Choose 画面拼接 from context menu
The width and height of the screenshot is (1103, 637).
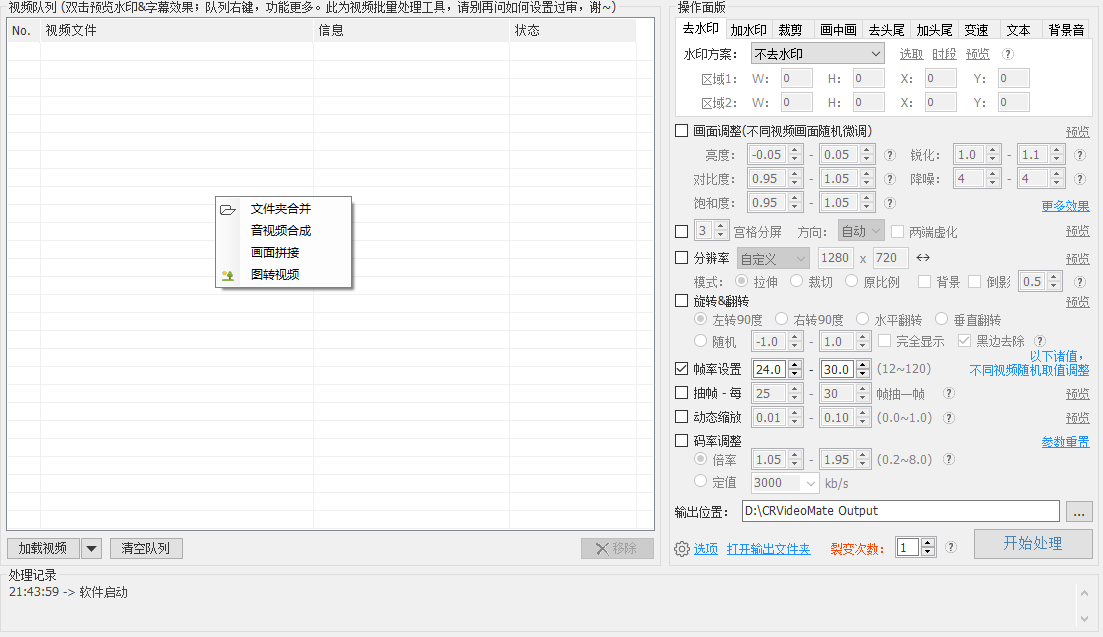coord(275,252)
